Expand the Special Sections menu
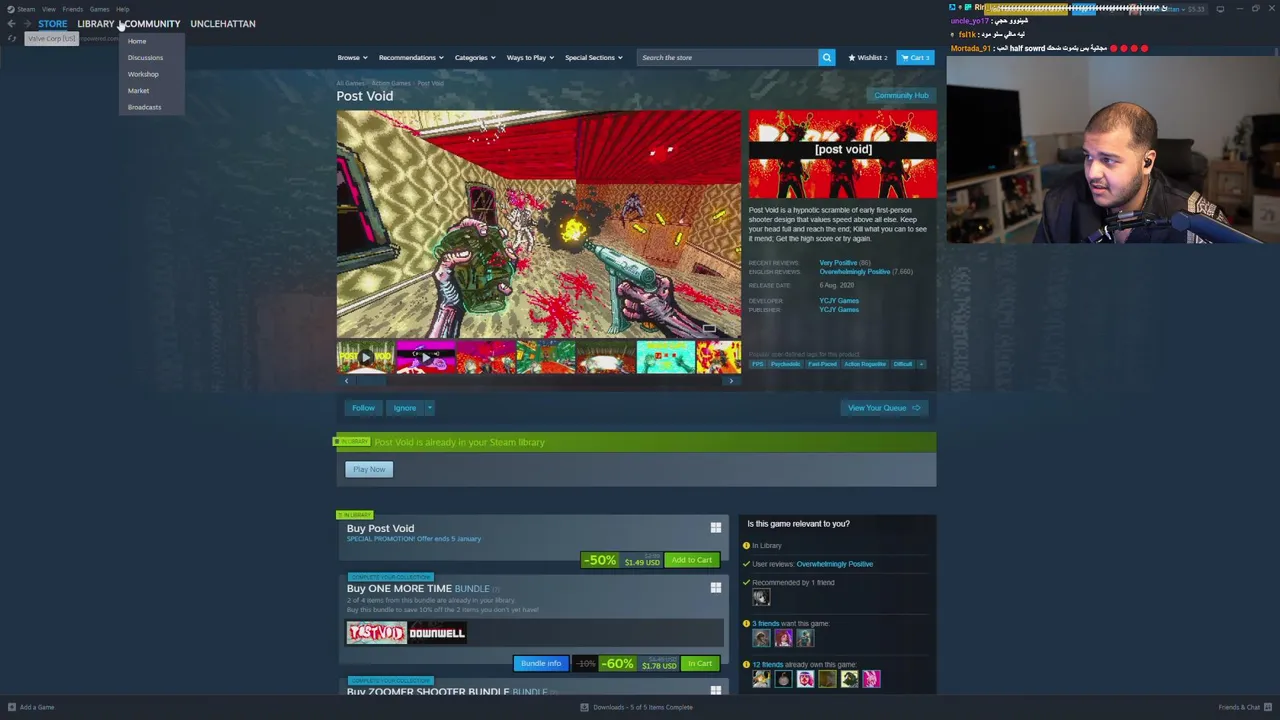The height and width of the screenshot is (720, 1280). (x=594, y=57)
